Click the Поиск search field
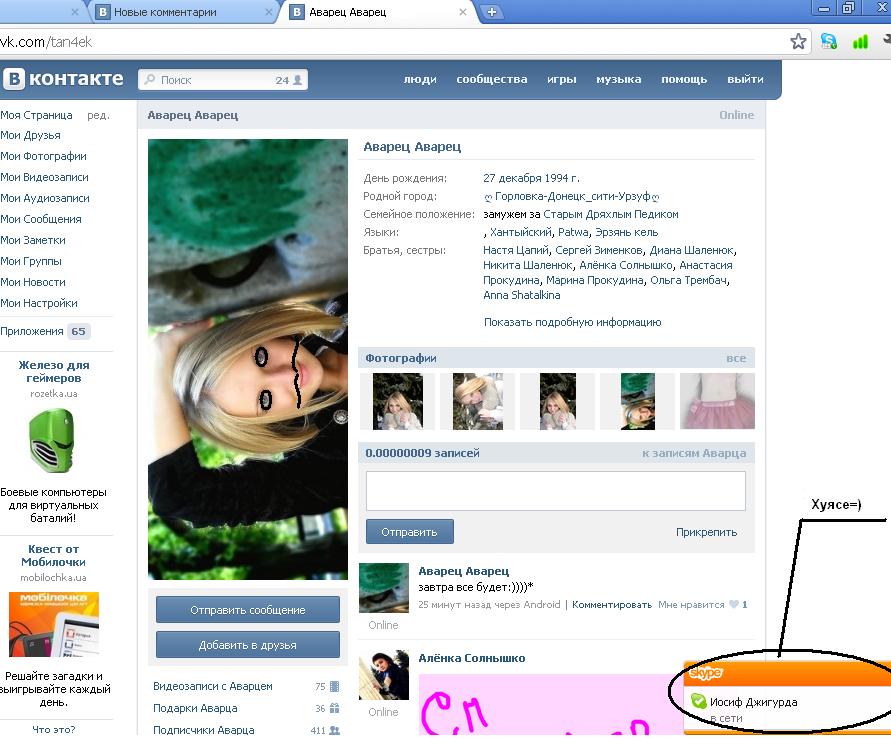Viewport: 891px width, 739px height. coord(223,80)
